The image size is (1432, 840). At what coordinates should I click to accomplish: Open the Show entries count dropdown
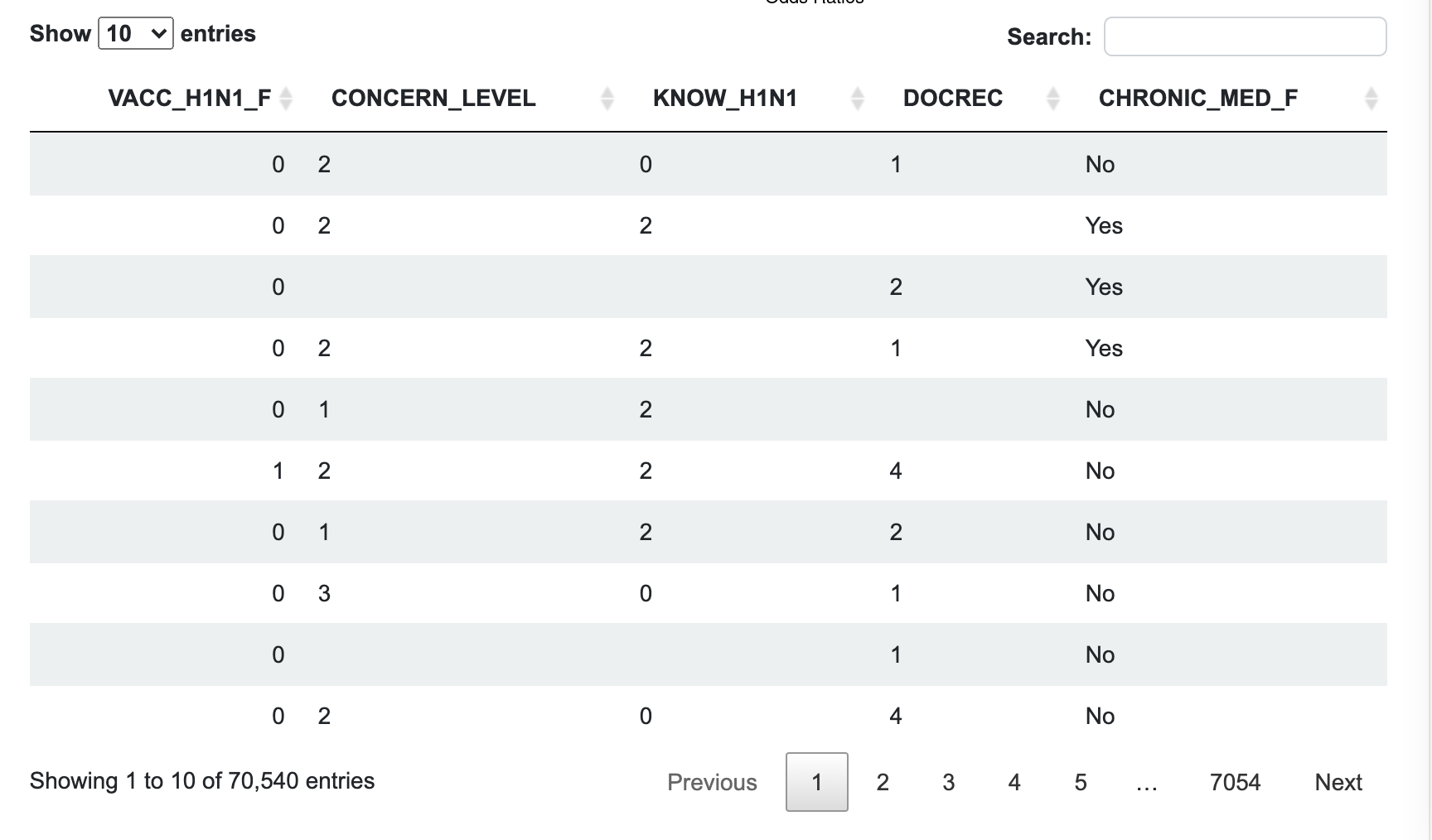point(135,34)
